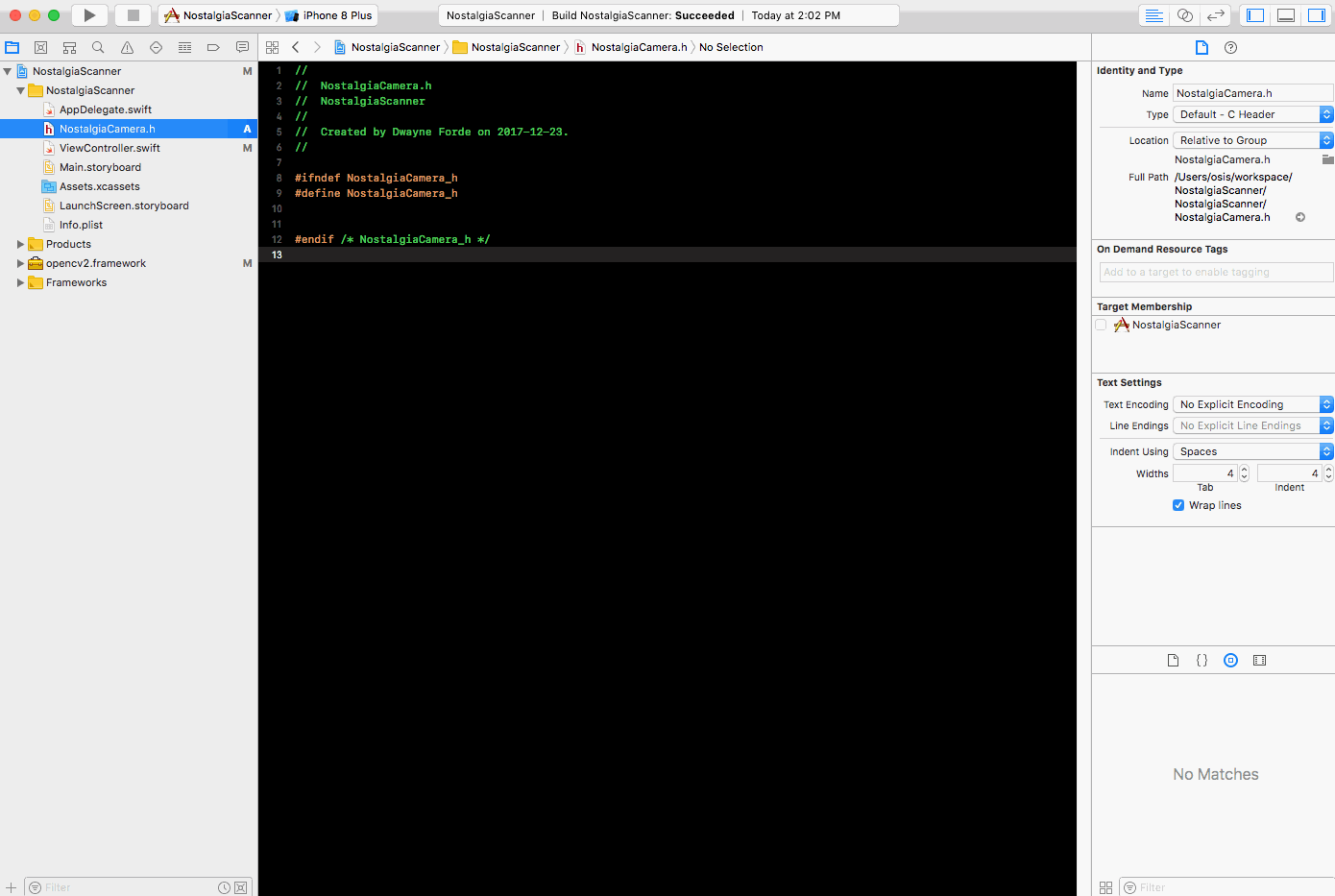Open the Indent Using dropdown
Image resolution: width=1335 pixels, height=896 pixels.
[x=1253, y=451]
